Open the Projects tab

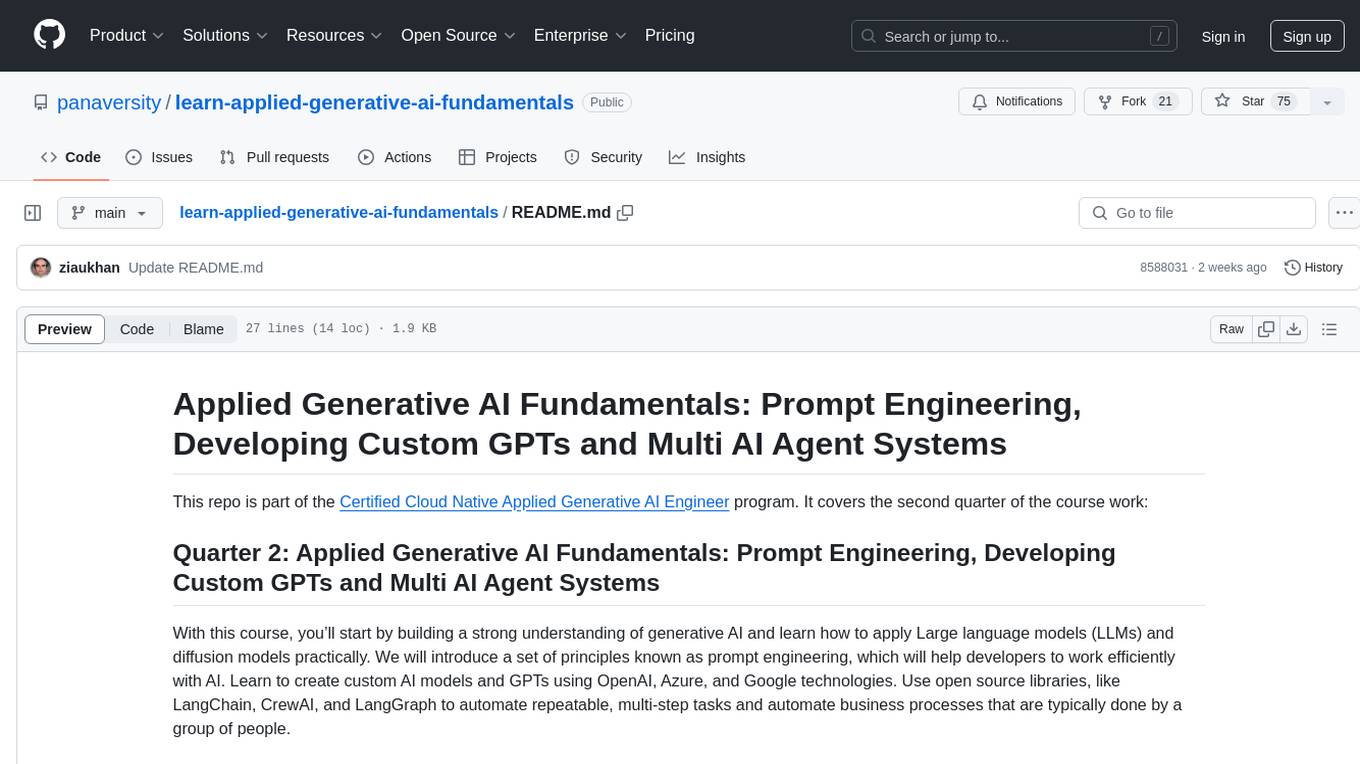497,157
